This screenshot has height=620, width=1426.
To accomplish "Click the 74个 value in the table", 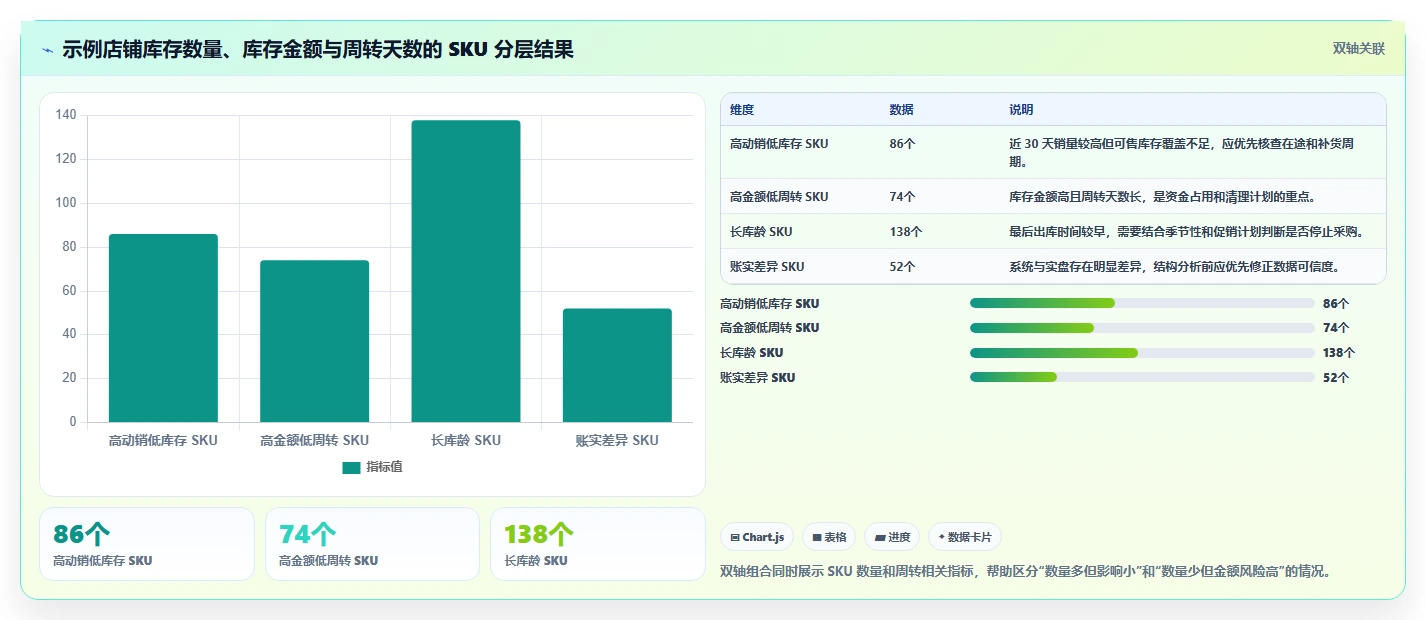I will pyautogui.click(x=902, y=197).
